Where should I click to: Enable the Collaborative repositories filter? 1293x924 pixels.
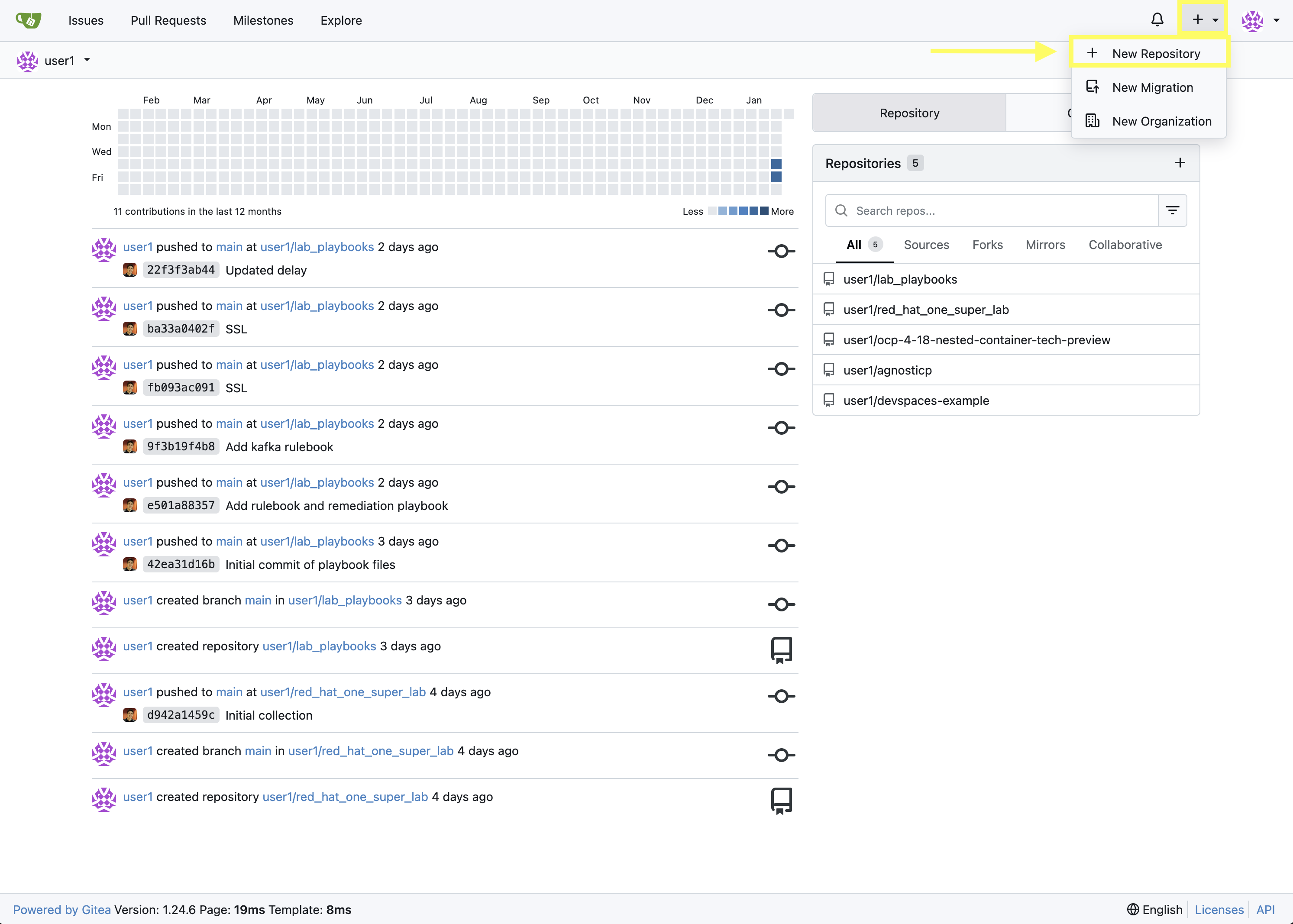[1125, 245]
